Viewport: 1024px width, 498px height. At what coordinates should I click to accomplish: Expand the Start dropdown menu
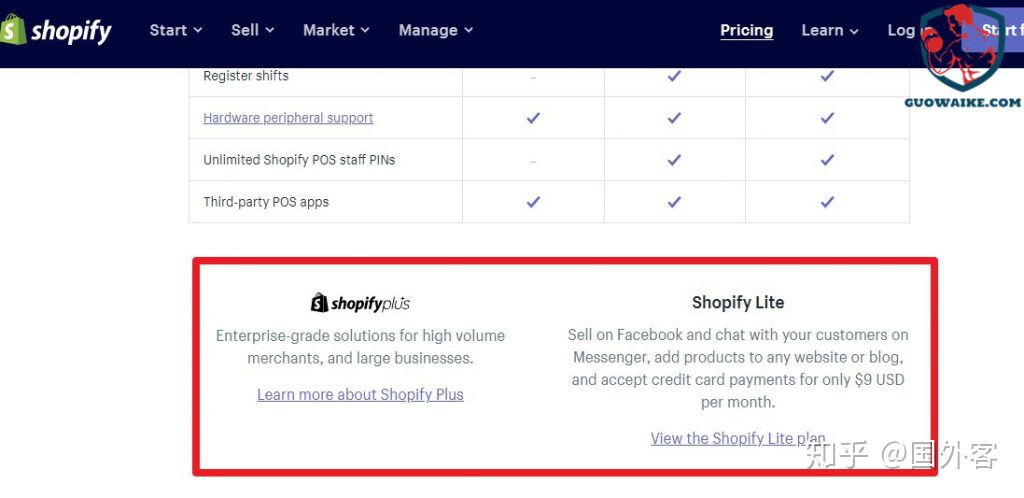pyautogui.click(x=176, y=30)
